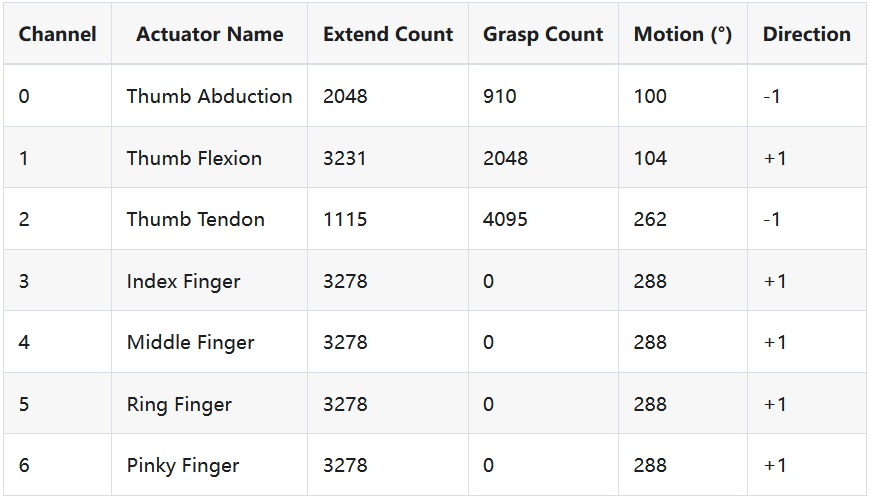
Task: Click the motion value 262
Action: pyautogui.click(x=650, y=219)
